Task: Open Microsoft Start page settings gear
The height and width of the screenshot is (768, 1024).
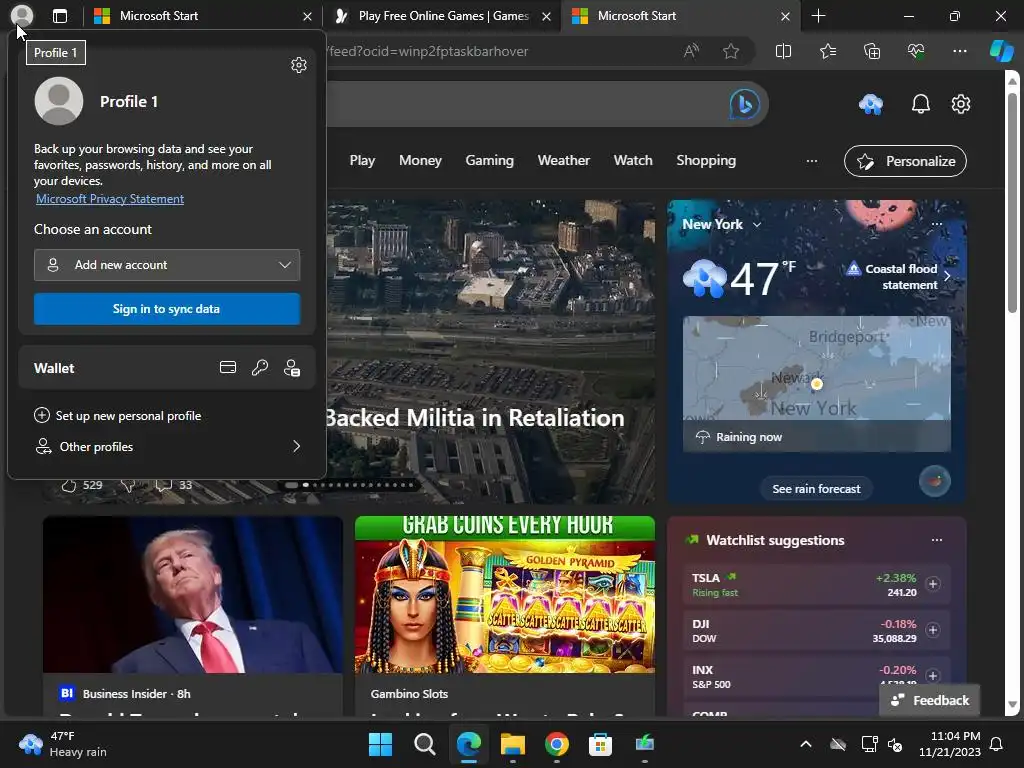Action: [x=961, y=104]
